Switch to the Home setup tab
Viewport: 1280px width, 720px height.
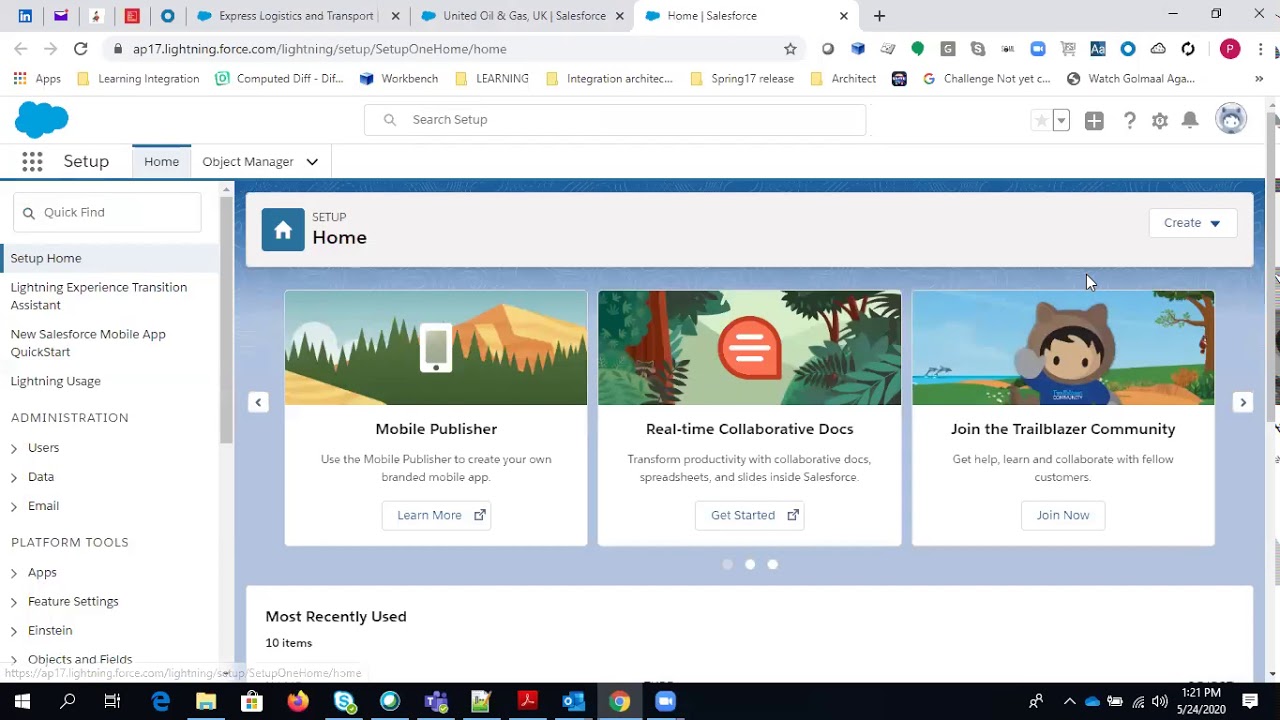[x=161, y=162]
